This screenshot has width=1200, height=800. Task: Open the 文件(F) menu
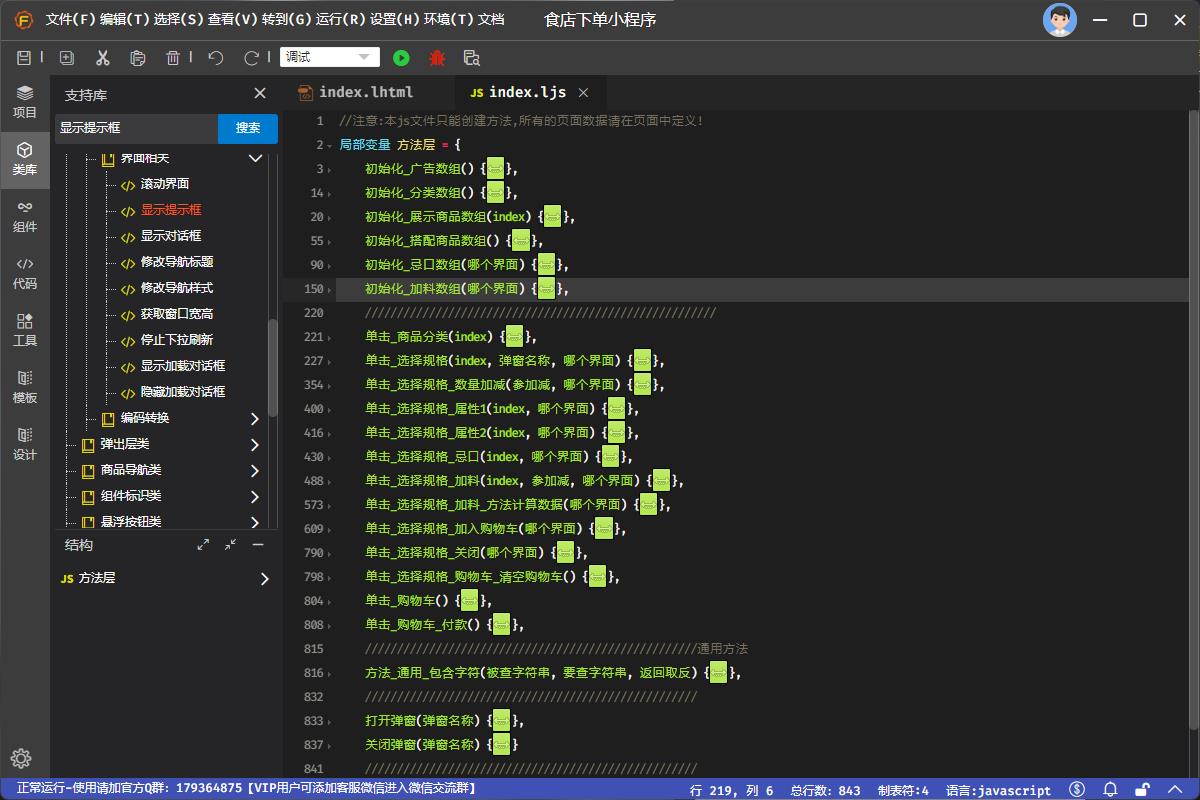(x=69, y=20)
